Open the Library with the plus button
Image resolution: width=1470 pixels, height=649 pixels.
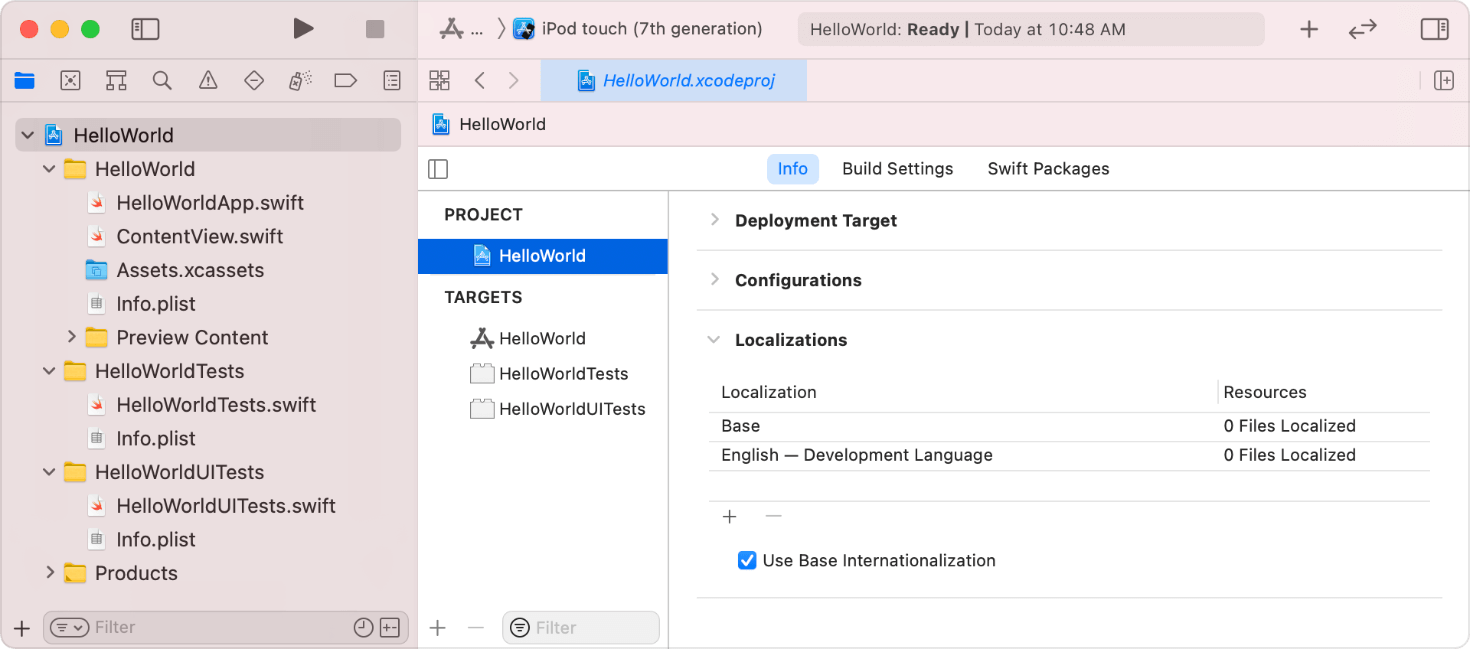(x=1309, y=29)
